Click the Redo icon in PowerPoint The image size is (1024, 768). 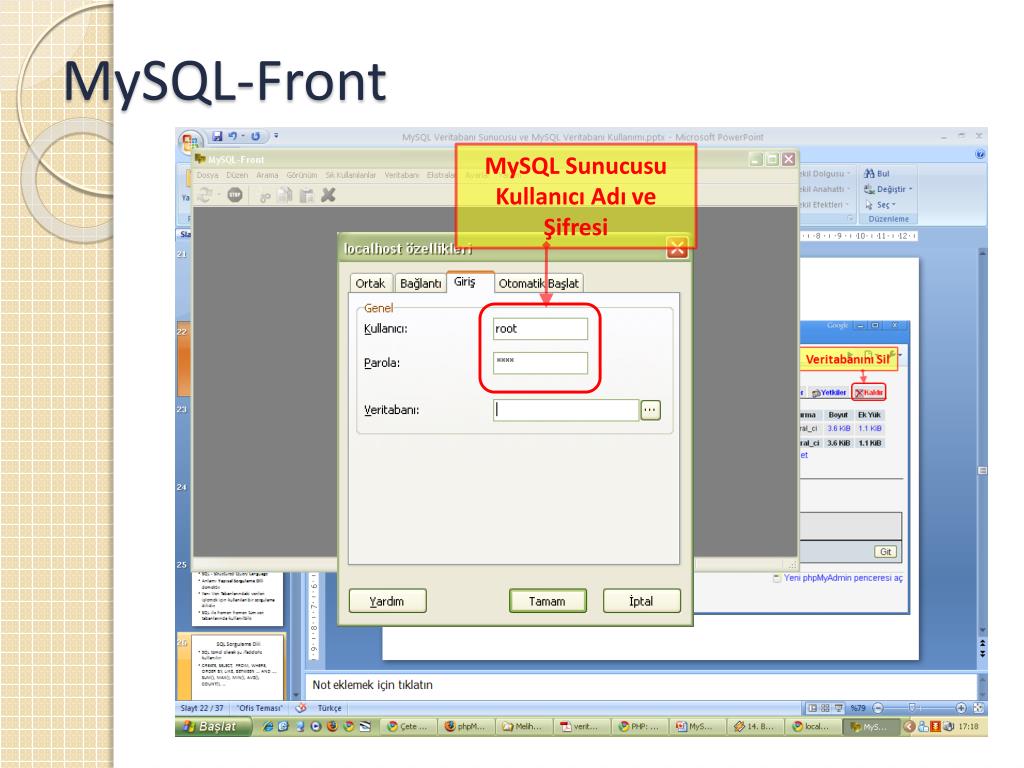(255, 136)
